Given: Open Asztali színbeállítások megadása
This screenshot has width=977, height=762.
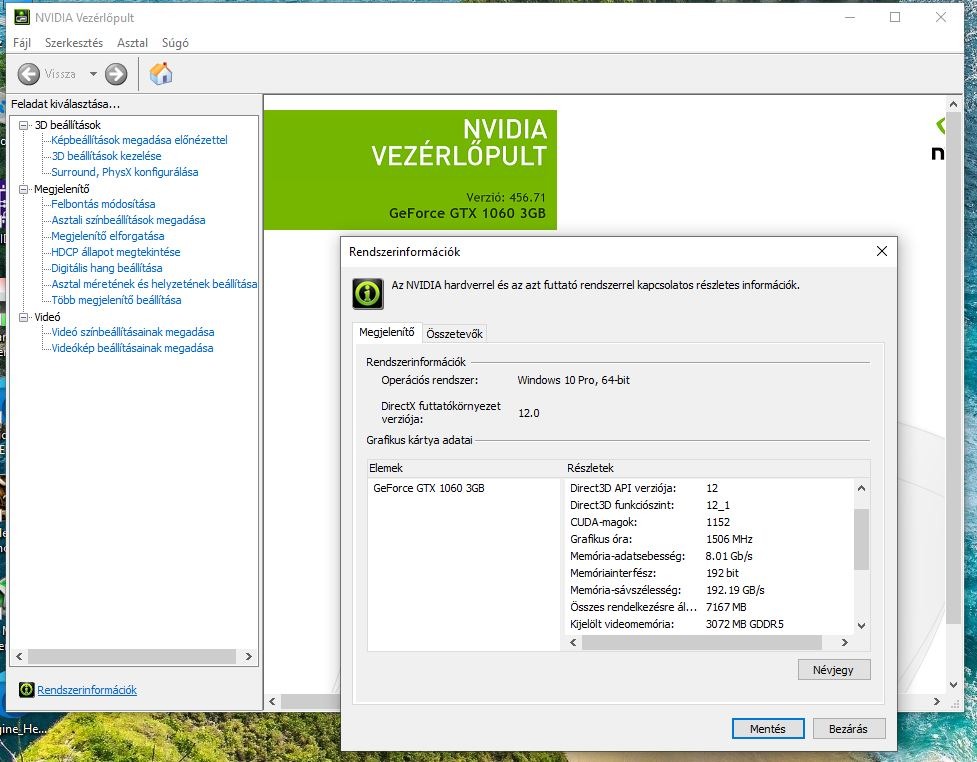Looking at the screenshot, I should pyautogui.click(x=128, y=220).
